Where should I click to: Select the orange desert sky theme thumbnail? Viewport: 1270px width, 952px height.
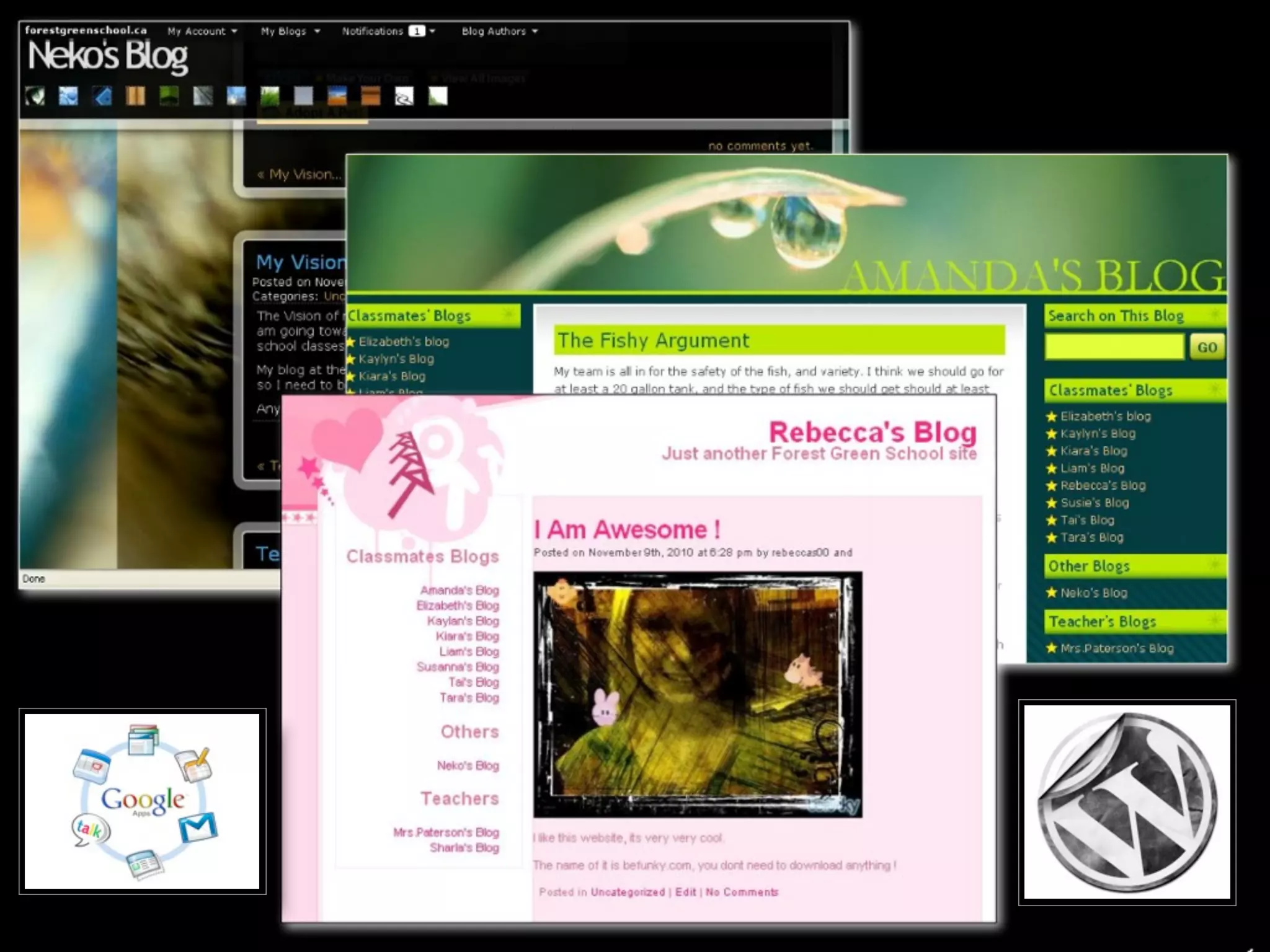click(x=337, y=96)
